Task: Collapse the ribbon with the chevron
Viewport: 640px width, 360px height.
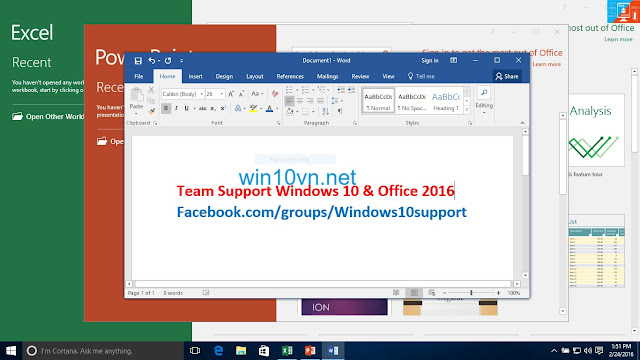Action: click(x=522, y=123)
